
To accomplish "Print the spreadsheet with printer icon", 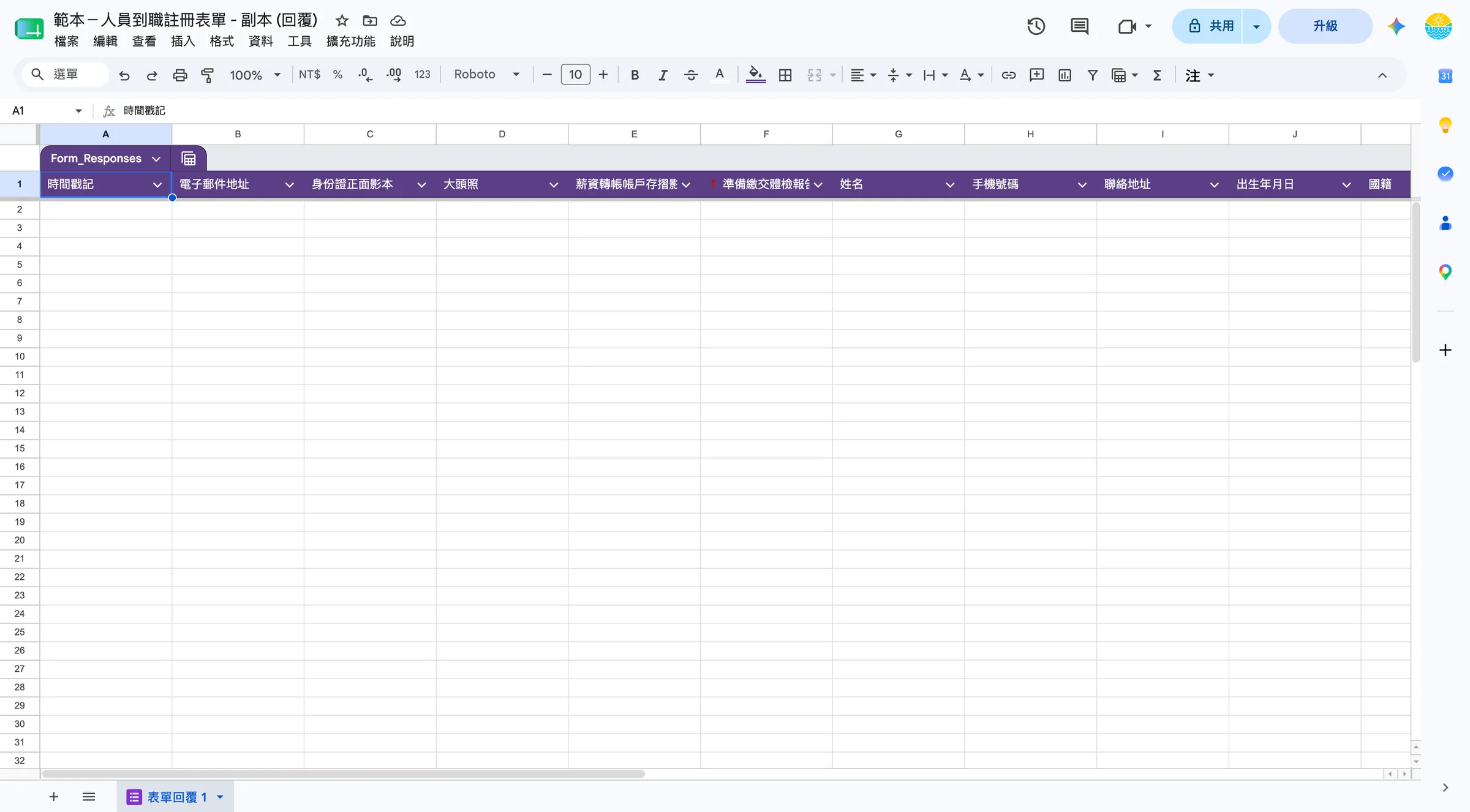I will (180, 75).
